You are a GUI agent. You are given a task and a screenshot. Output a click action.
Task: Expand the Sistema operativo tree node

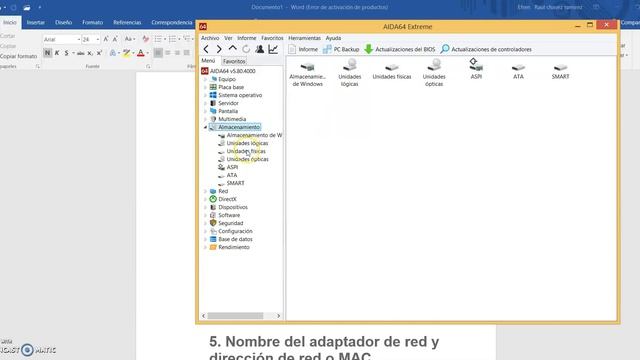[205, 95]
